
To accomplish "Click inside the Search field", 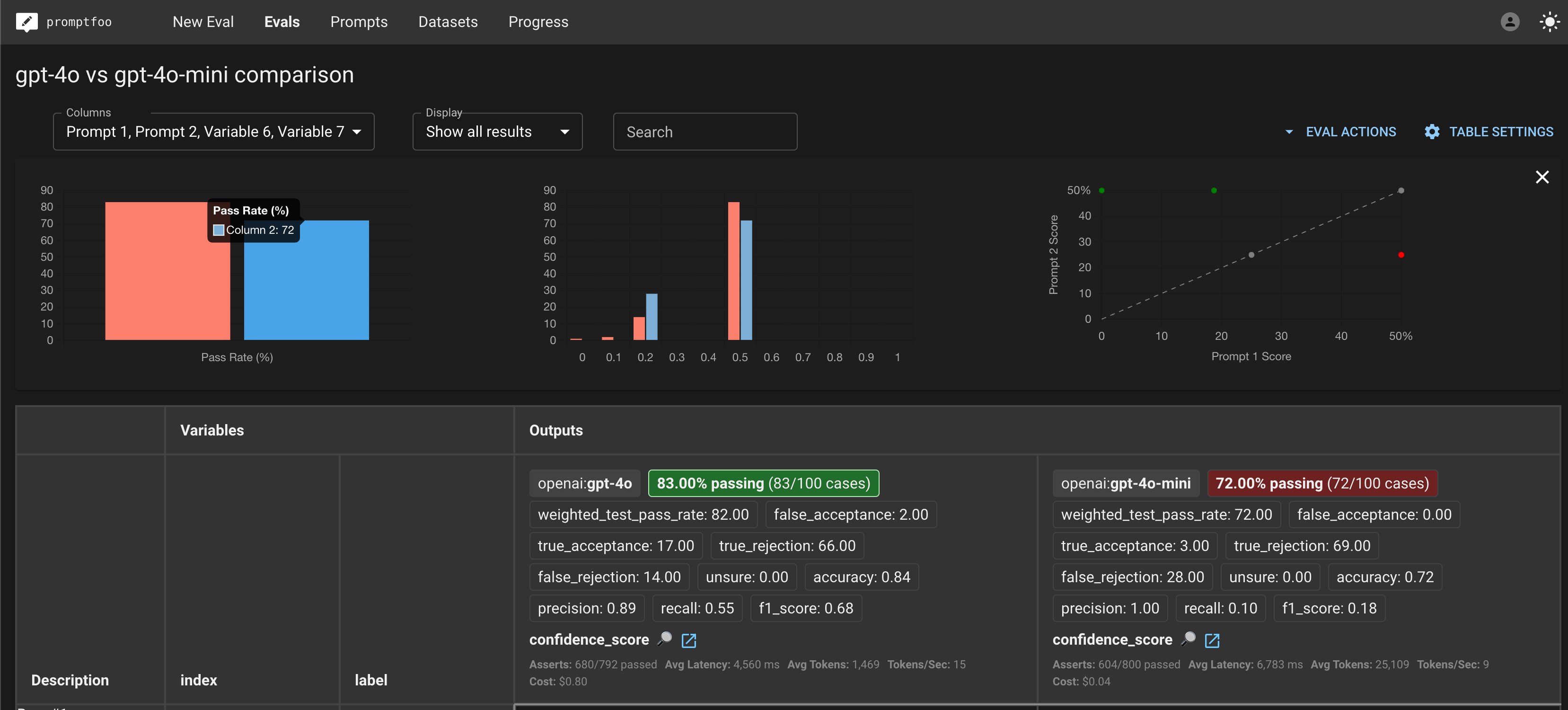I will pos(704,131).
